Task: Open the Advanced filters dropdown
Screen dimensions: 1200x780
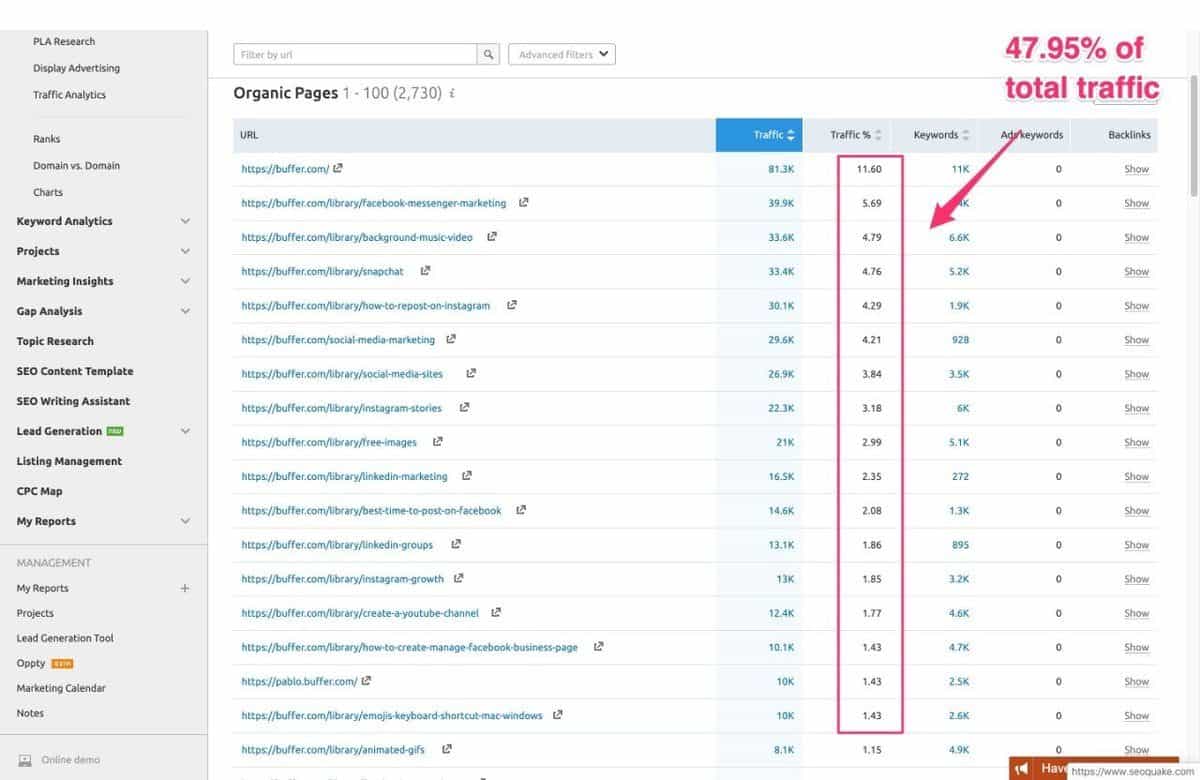Action: (562, 55)
